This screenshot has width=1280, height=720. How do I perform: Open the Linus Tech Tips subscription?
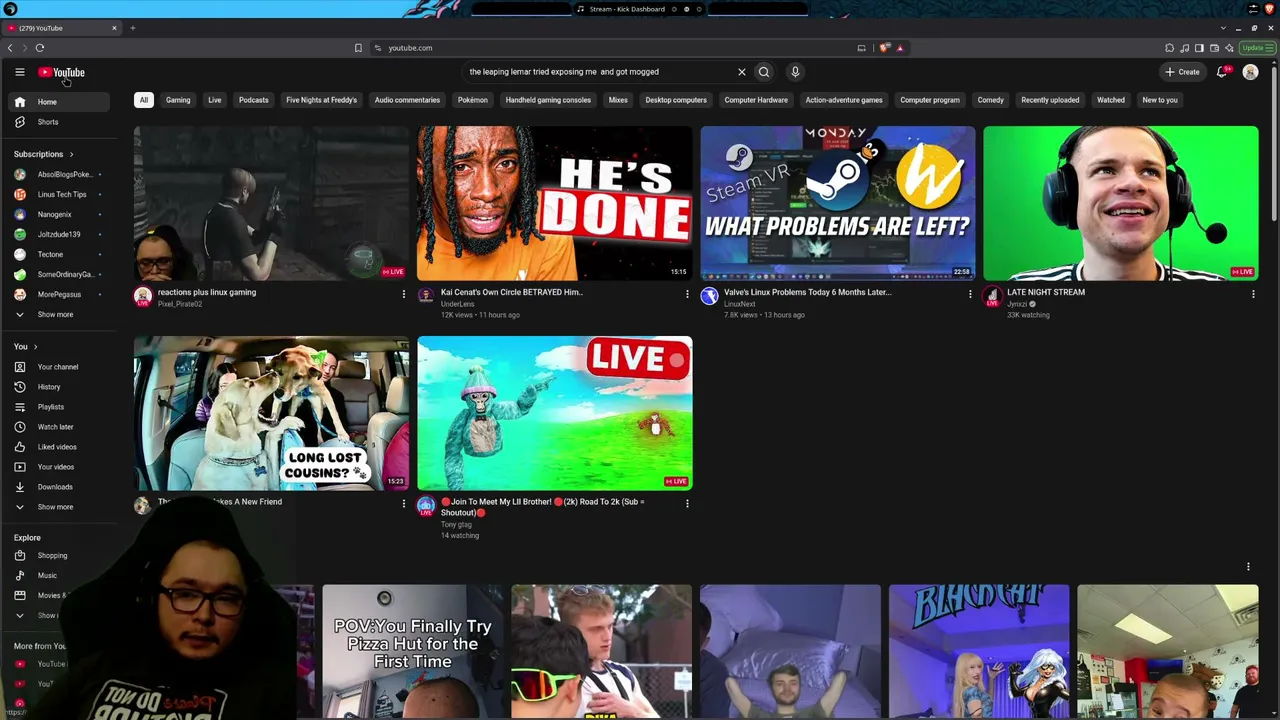58,194
